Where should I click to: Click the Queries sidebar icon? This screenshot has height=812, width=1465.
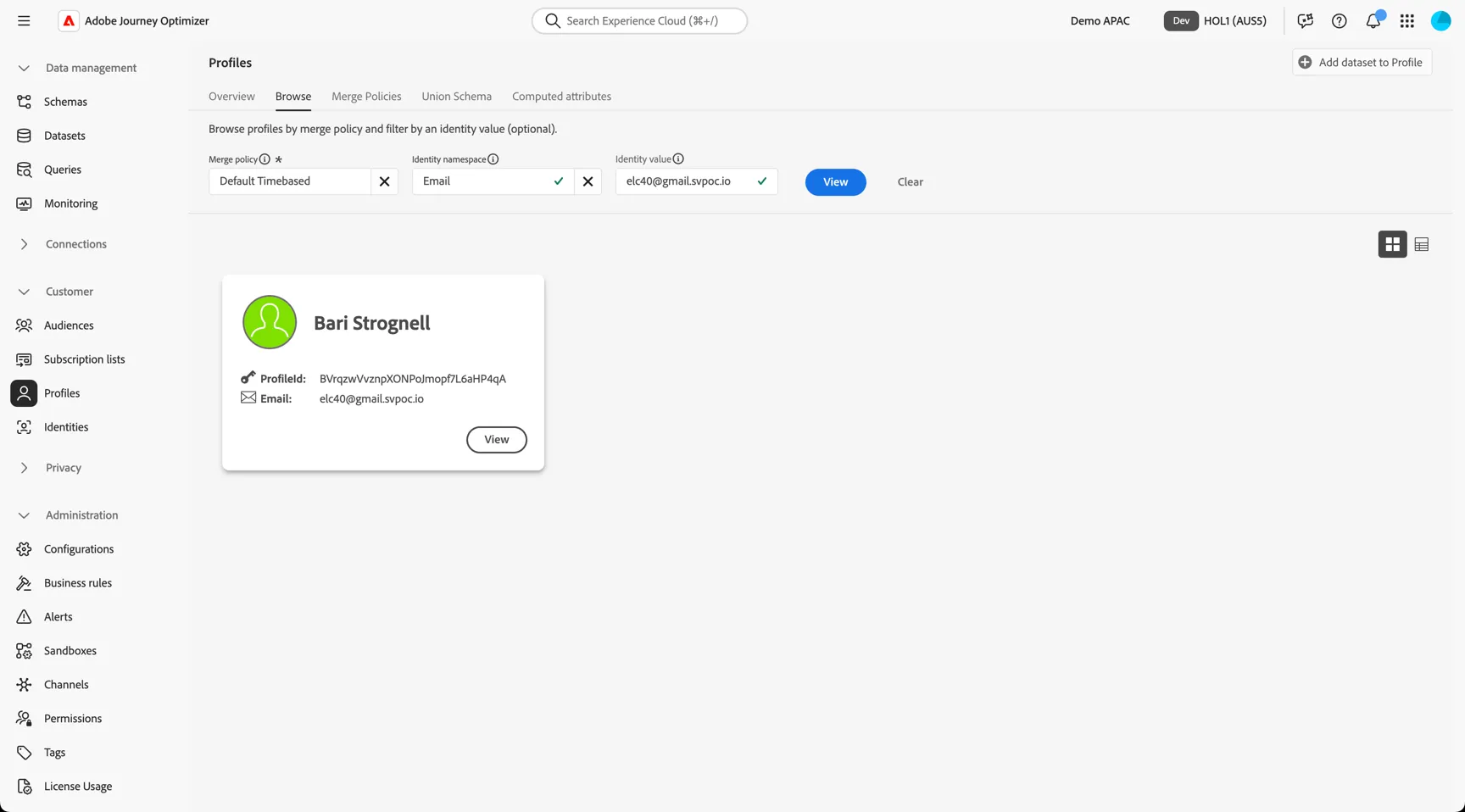tap(24, 170)
